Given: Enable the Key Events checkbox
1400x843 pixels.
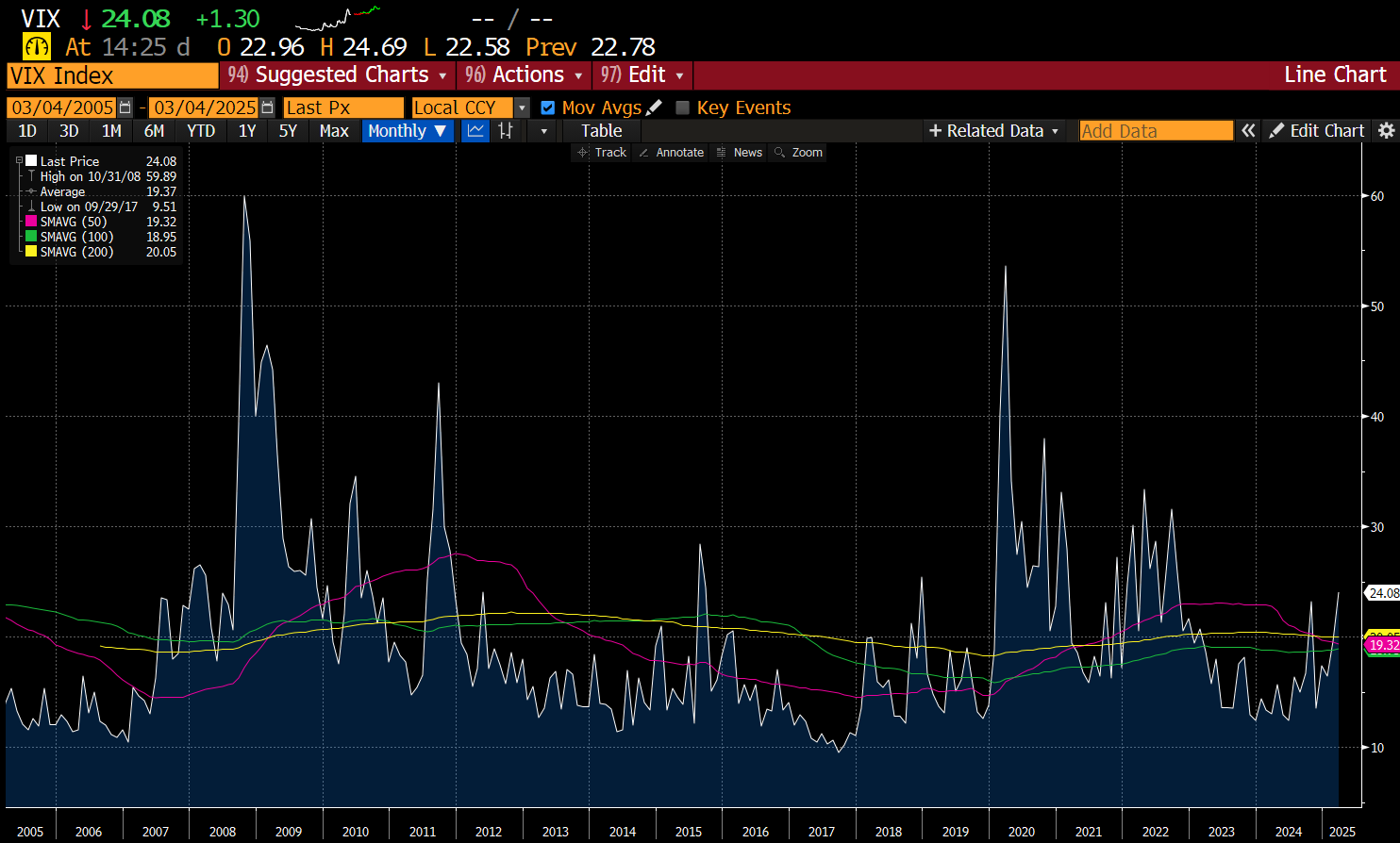Looking at the screenshot, I should [683, 107].
